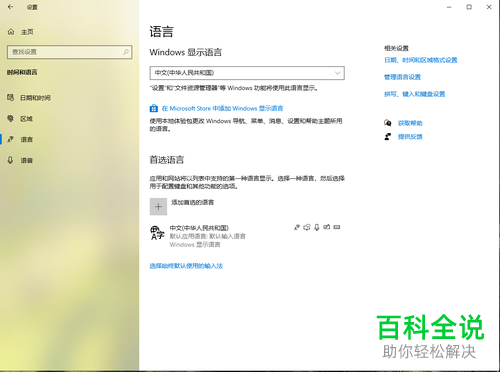Click the display language feature icon on the 中文 row
Screen dimensions: 500x372
coord(297,227)
